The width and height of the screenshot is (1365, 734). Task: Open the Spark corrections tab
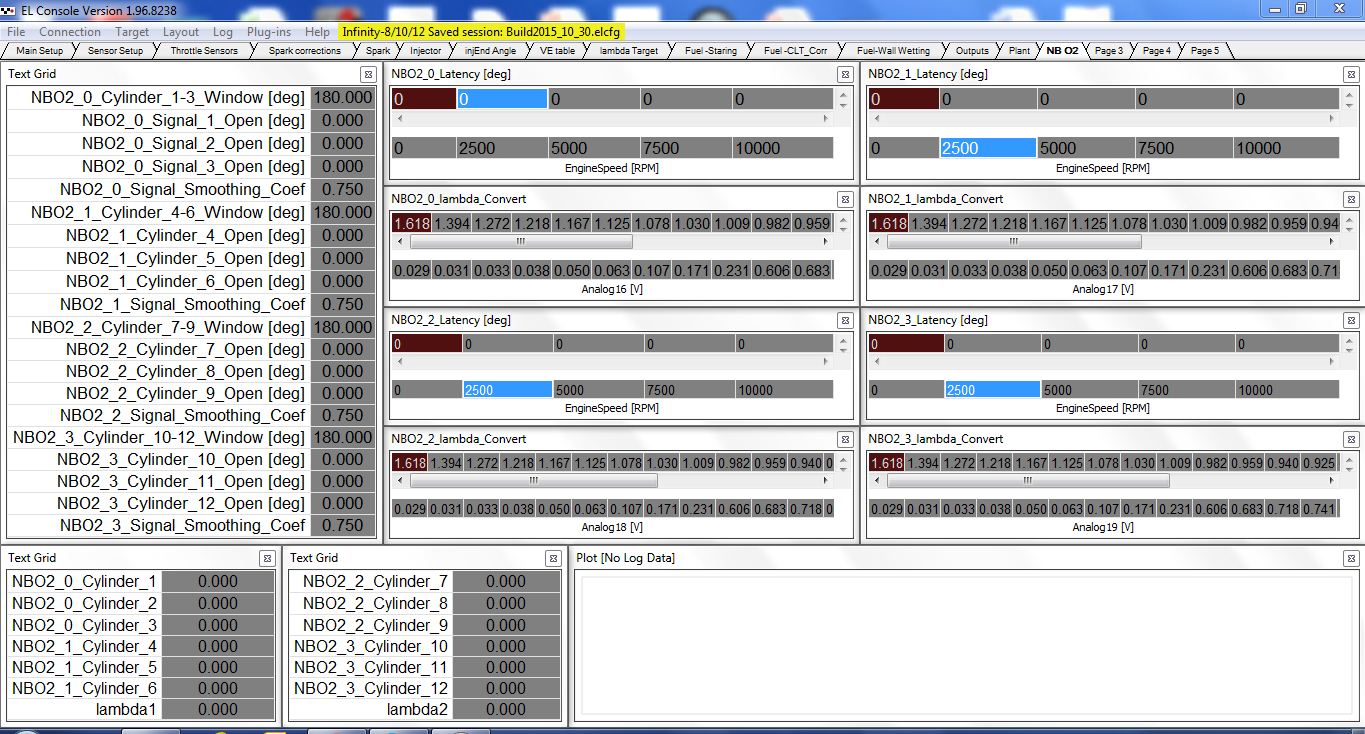pyautogui.click(x=304, y=50)
